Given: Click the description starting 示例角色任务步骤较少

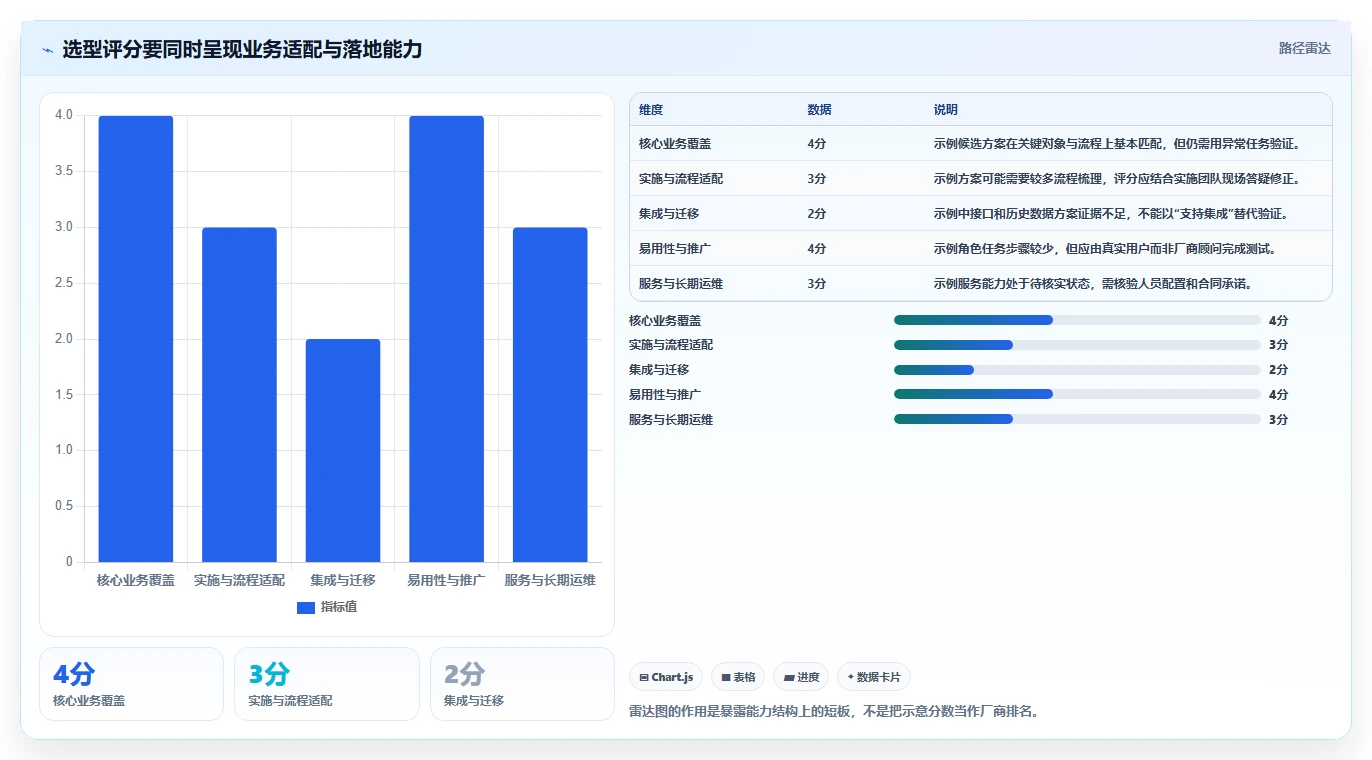Looking at the screenshot, I should (x=1105, y=249).
